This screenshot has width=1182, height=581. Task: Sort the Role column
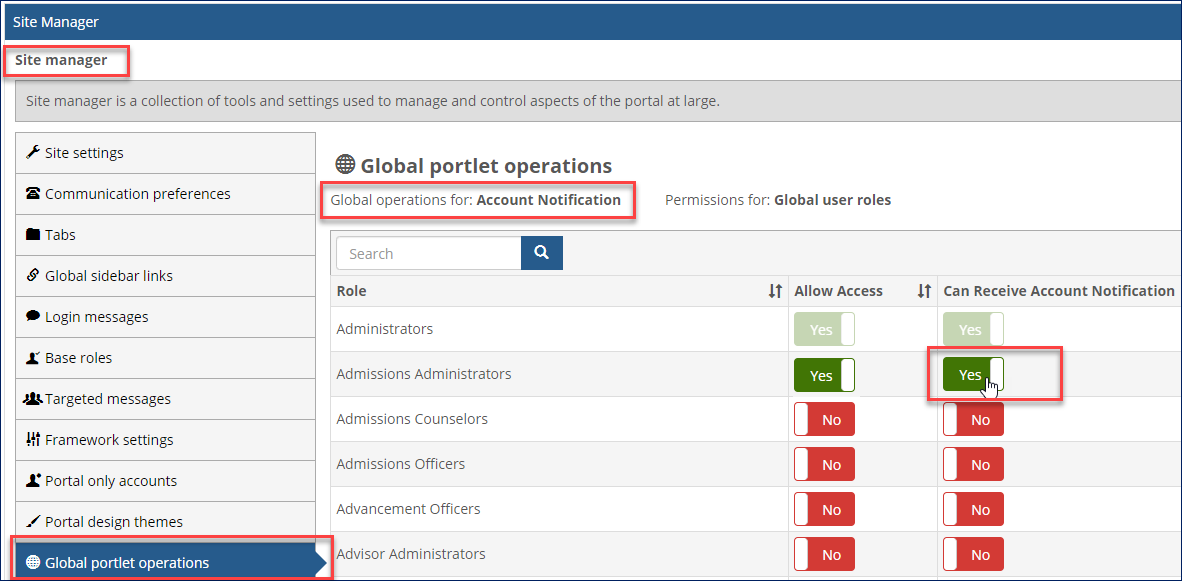775,290
